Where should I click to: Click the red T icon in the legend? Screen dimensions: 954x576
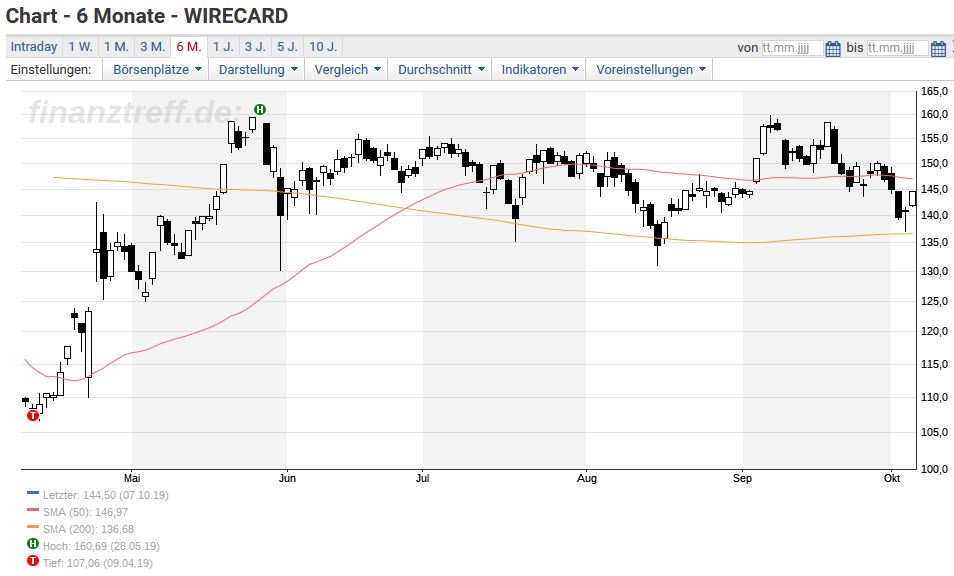click(x=33, y=561)
